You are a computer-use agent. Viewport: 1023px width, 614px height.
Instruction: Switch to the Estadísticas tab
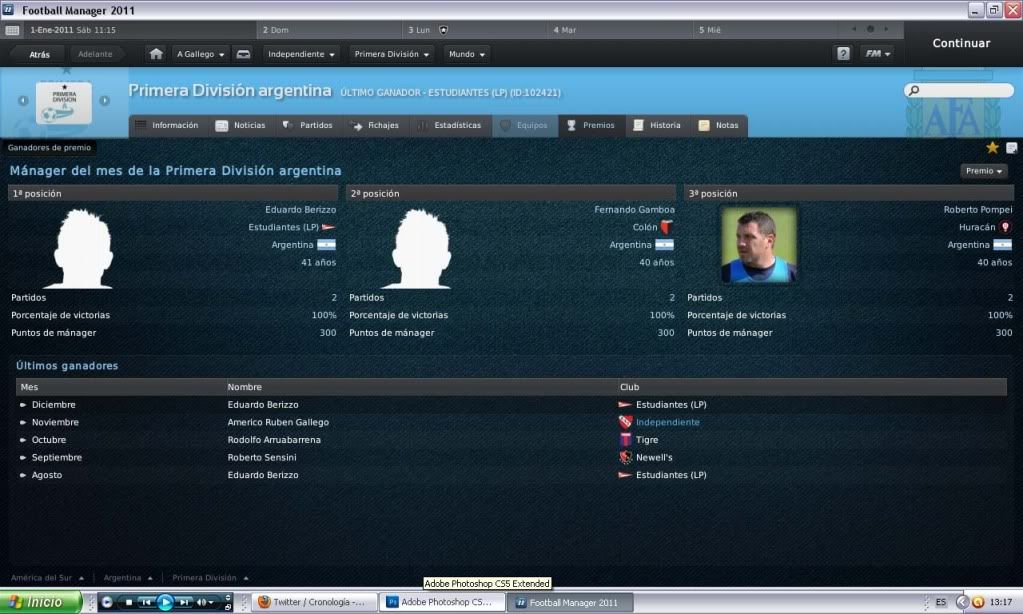click(449, 125)
